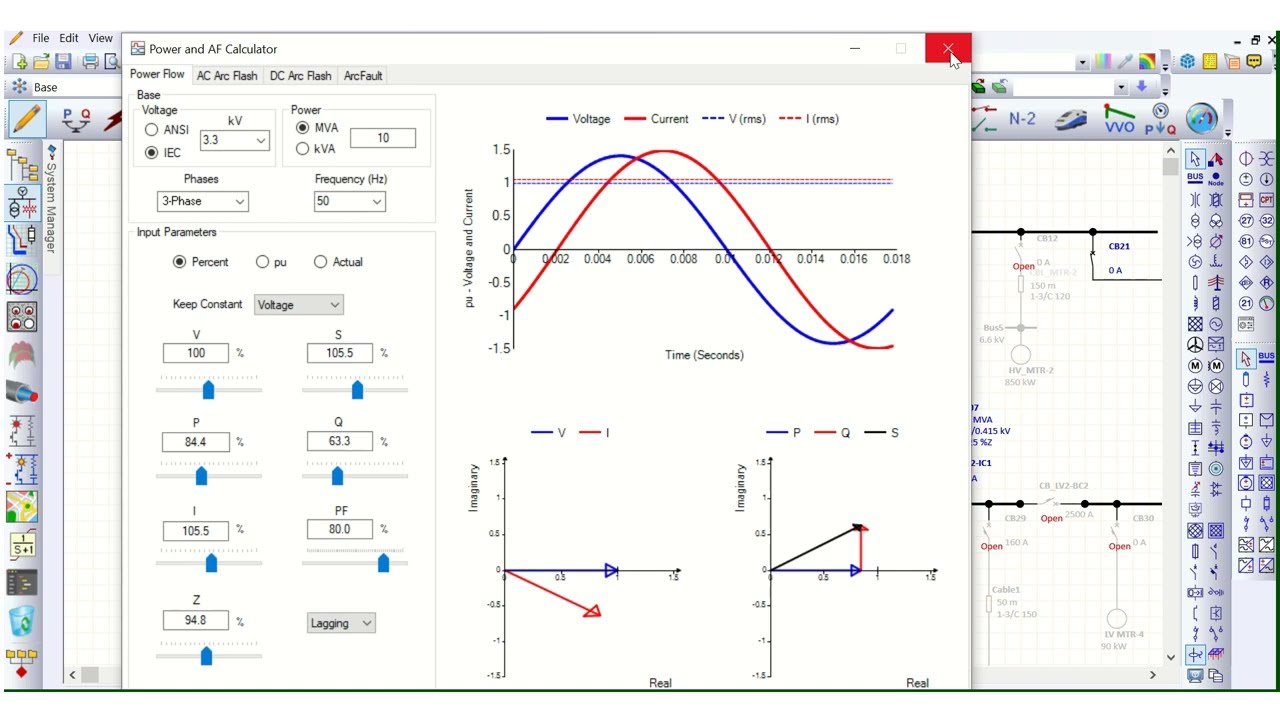Open the Keep Constant Voltage dropdown
This screenshot has width=1280, height=720.
tap(298, 305)
